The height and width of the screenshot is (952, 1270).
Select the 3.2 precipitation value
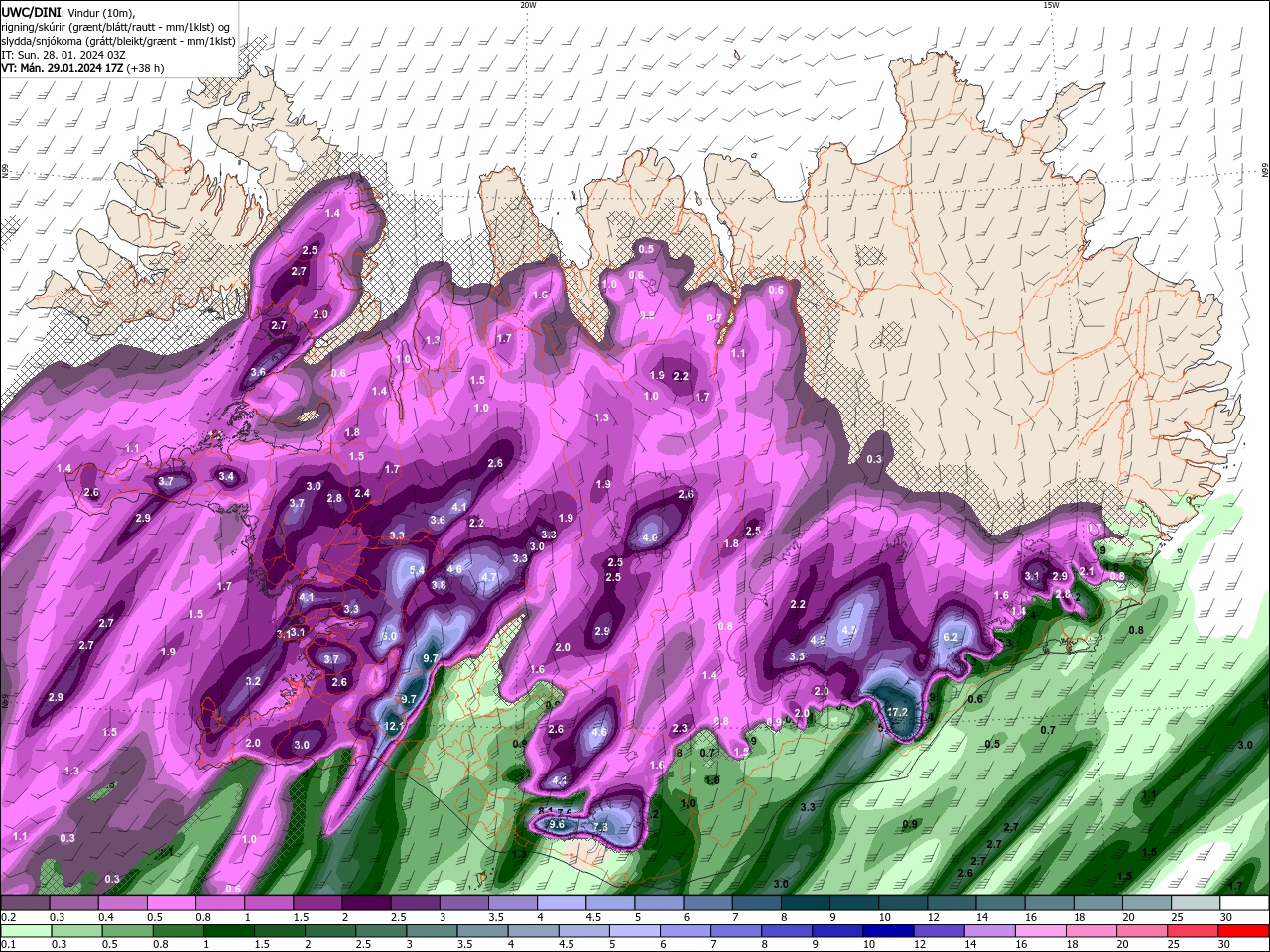253,682
